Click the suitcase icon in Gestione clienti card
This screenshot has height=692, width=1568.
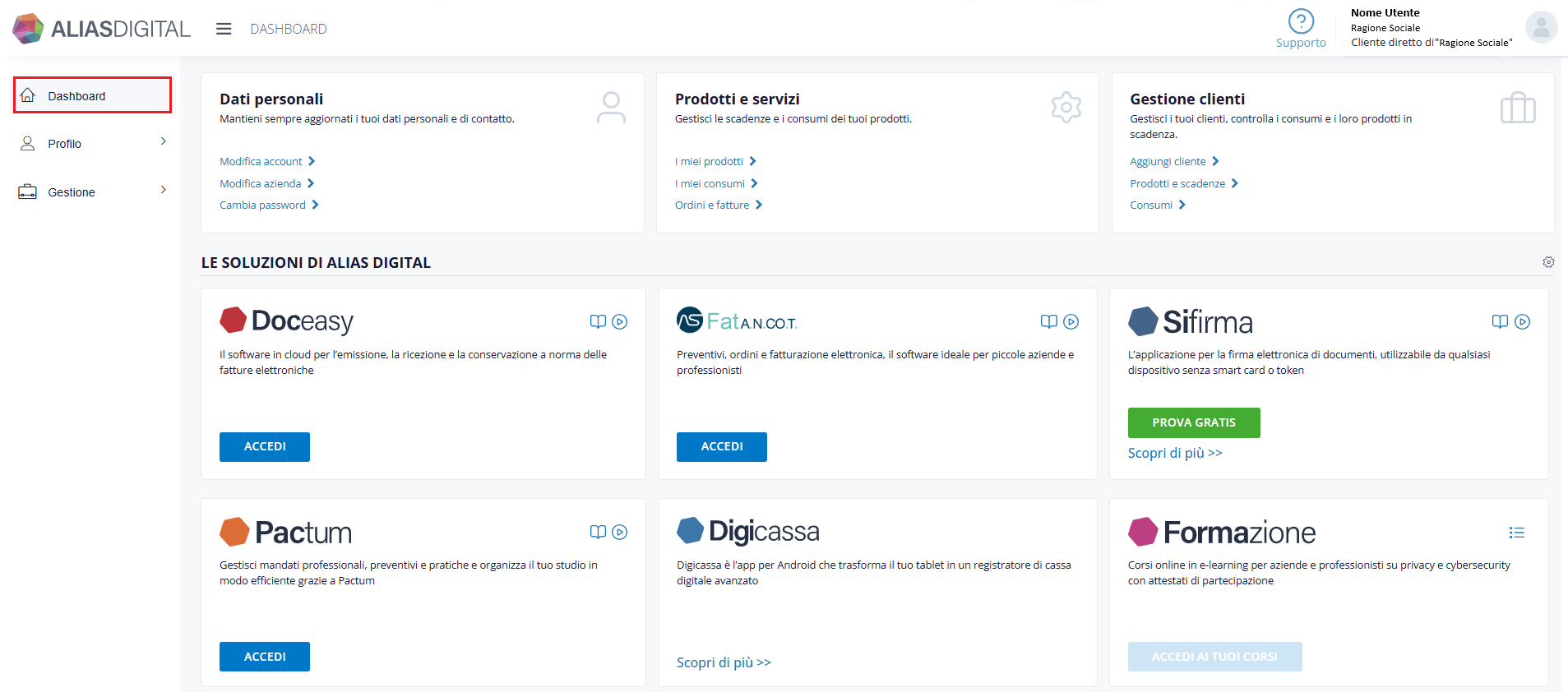1518,108
